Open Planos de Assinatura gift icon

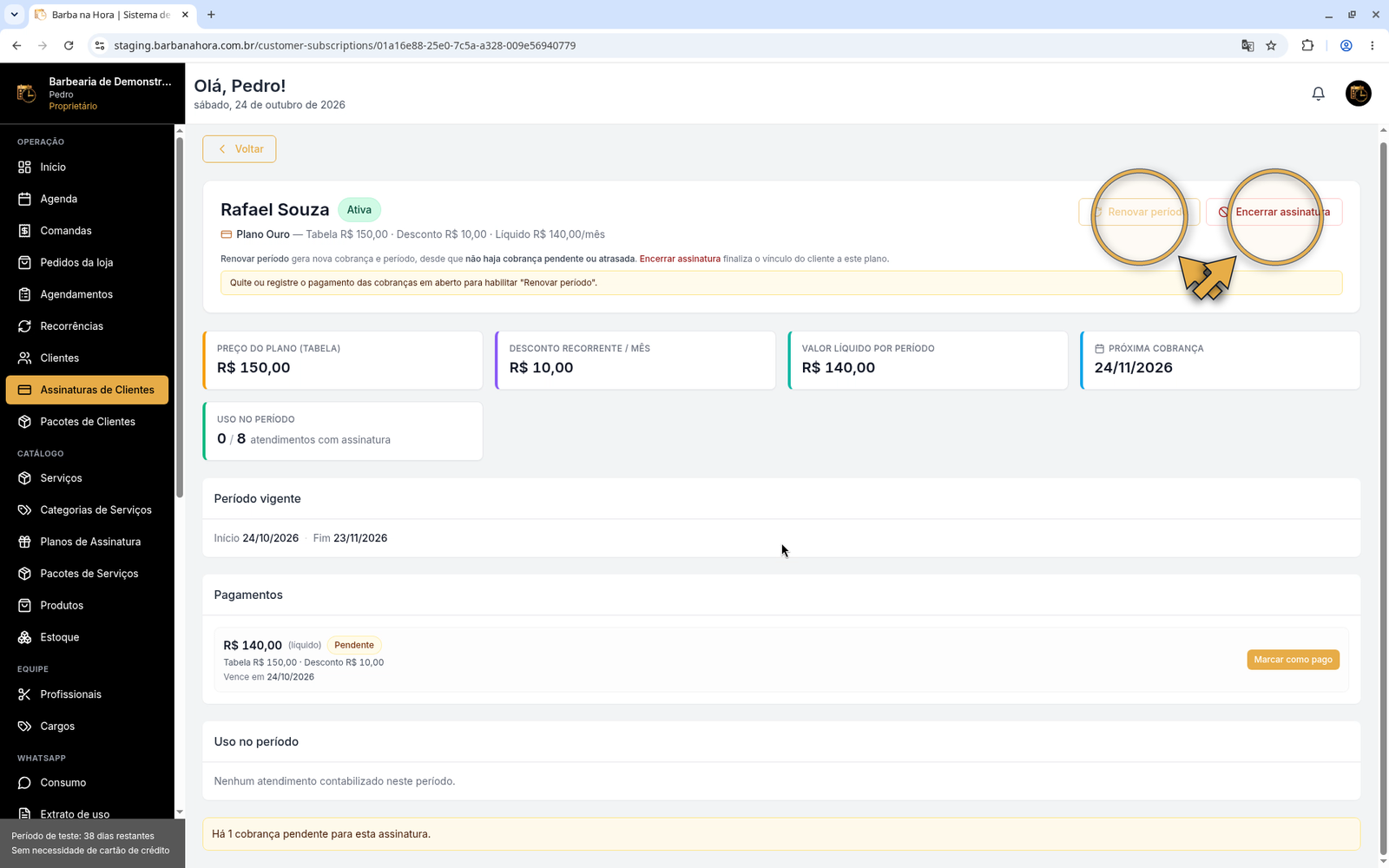[x=24, y=542]
